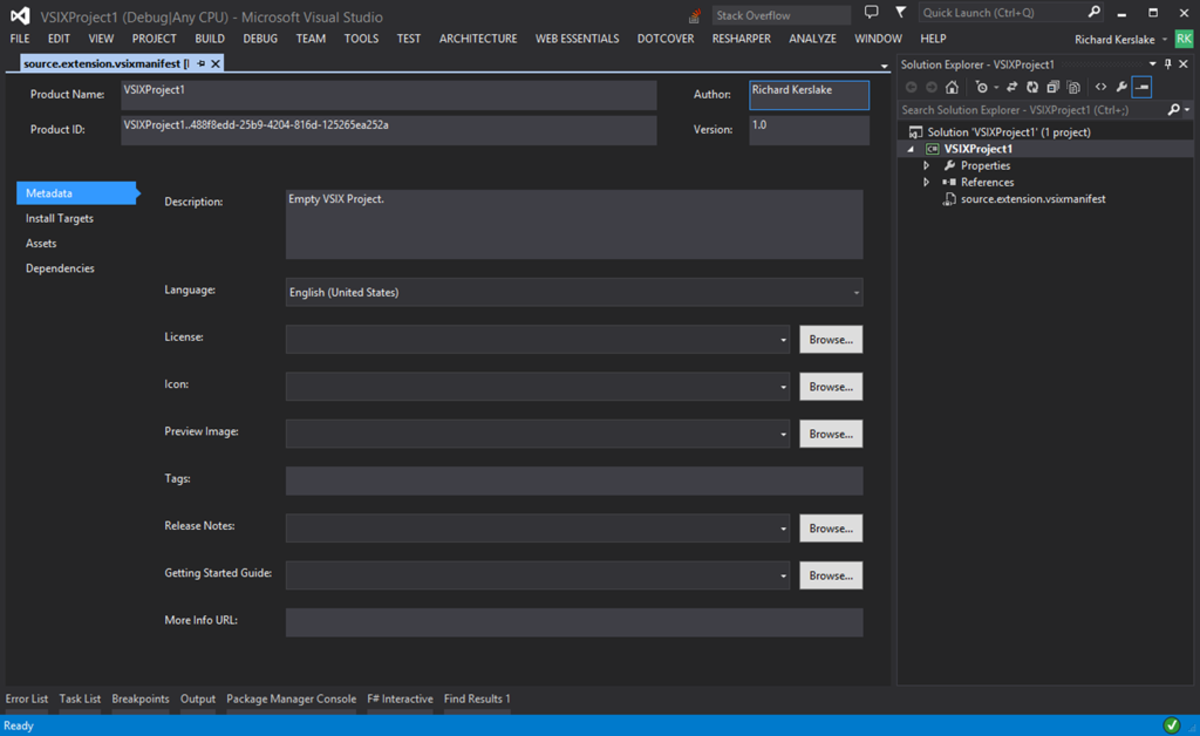Screen dimensions: 1200x736
Task: Open the WEB ESSENTIALS menu
Action: pyautogui.click(x=578, y=39)
